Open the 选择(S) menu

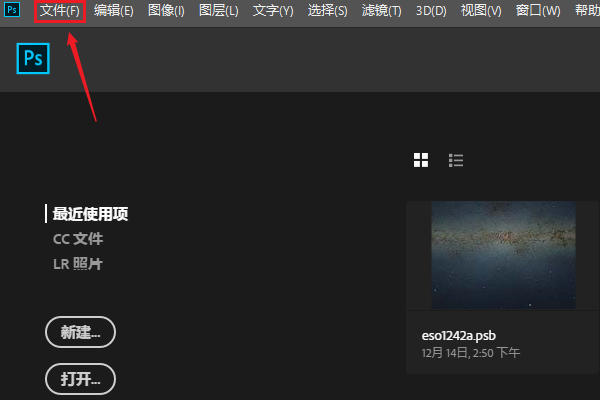(x=328, y=11)
